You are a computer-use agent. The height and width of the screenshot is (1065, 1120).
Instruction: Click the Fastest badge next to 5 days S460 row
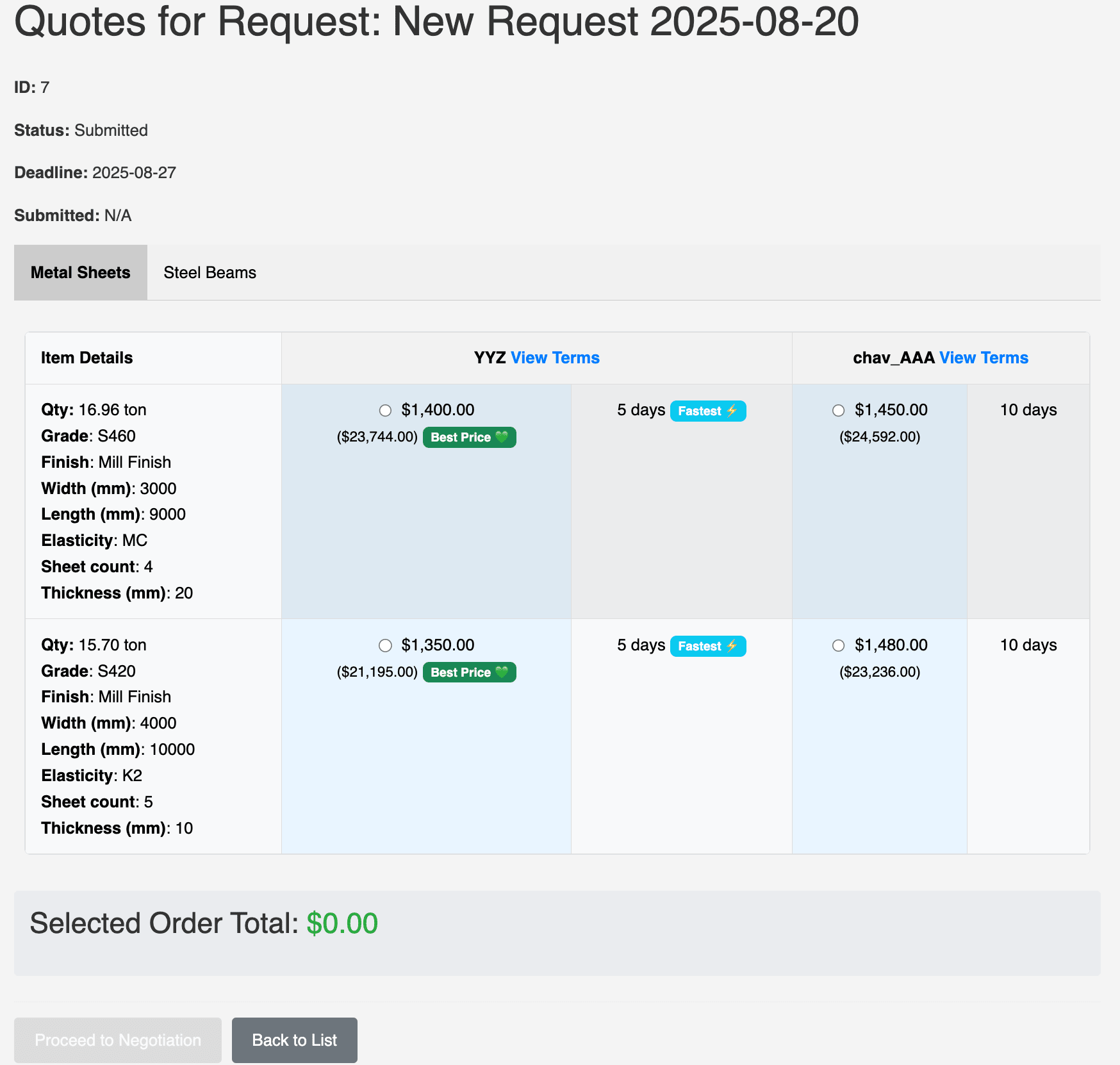tap(707, 411)
